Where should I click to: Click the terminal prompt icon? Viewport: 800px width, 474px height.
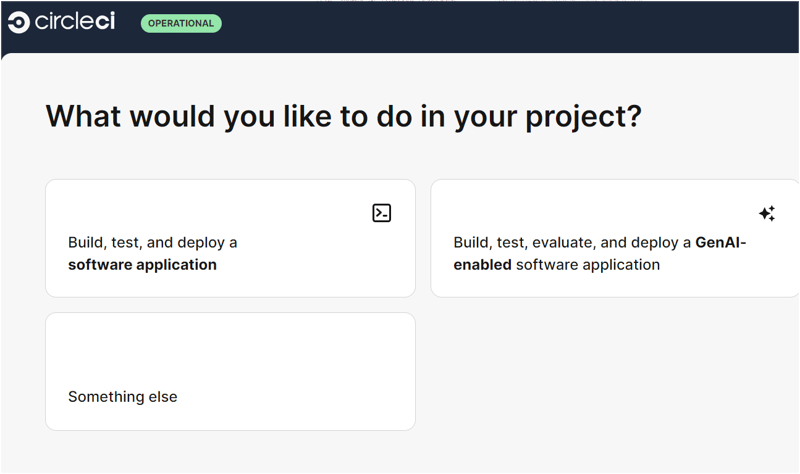(382, 213)
